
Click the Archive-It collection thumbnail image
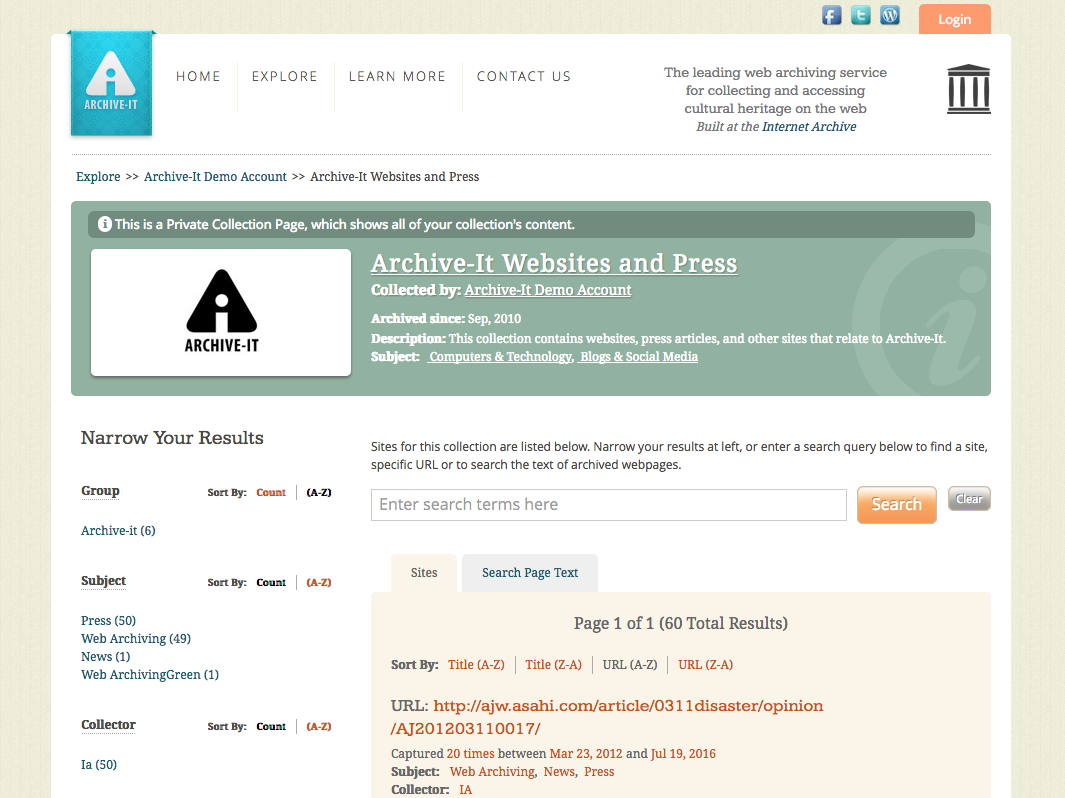(221, 312)
